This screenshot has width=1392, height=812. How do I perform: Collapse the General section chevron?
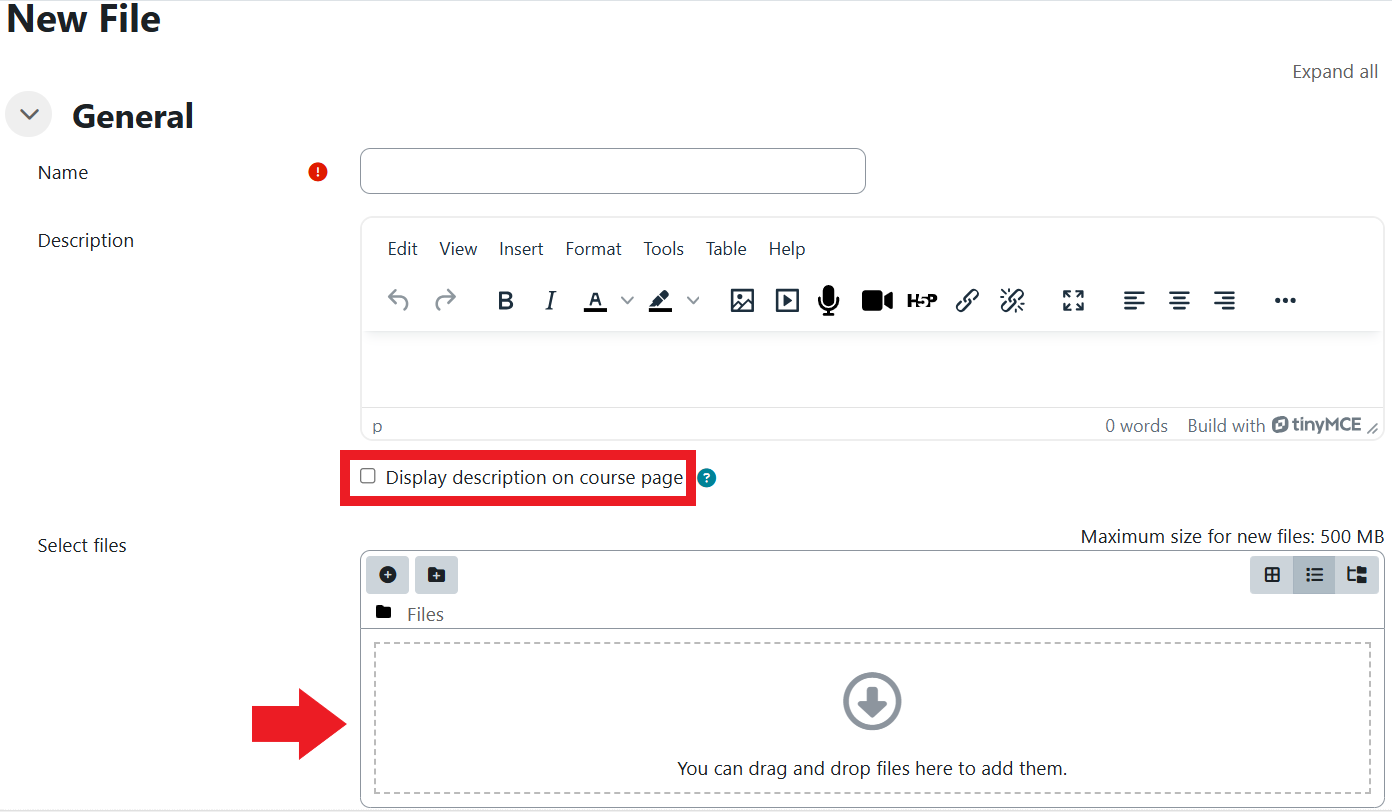[28, 115]
